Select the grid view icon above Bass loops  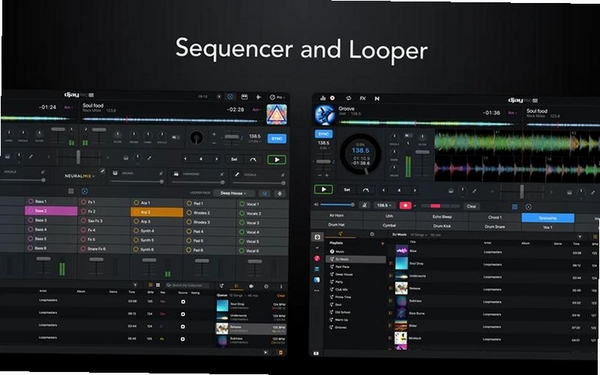click(x=71, y=191)
